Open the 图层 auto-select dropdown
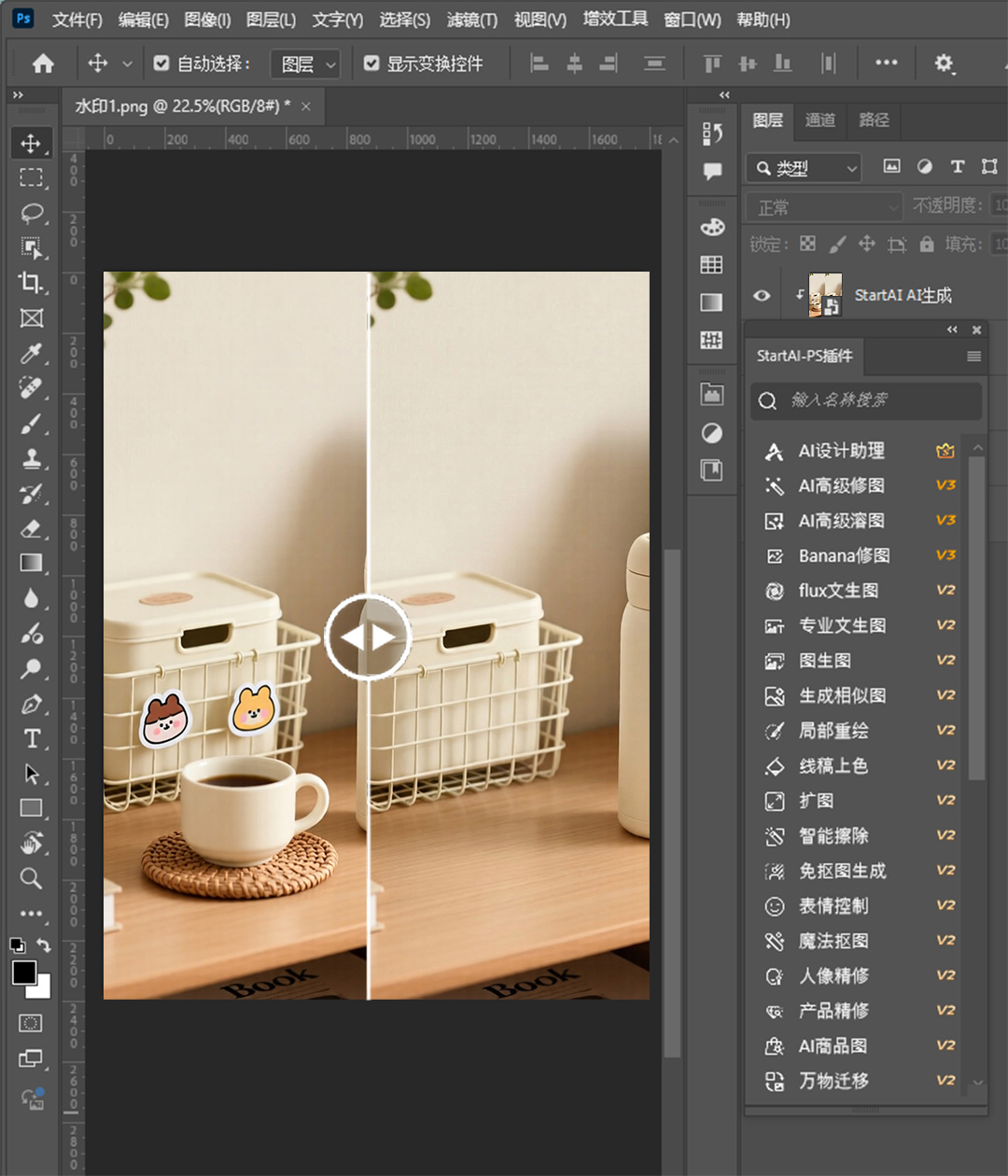Image resolution: width=1008 pixels, height=1176 pixels. (x=306, y=63)
